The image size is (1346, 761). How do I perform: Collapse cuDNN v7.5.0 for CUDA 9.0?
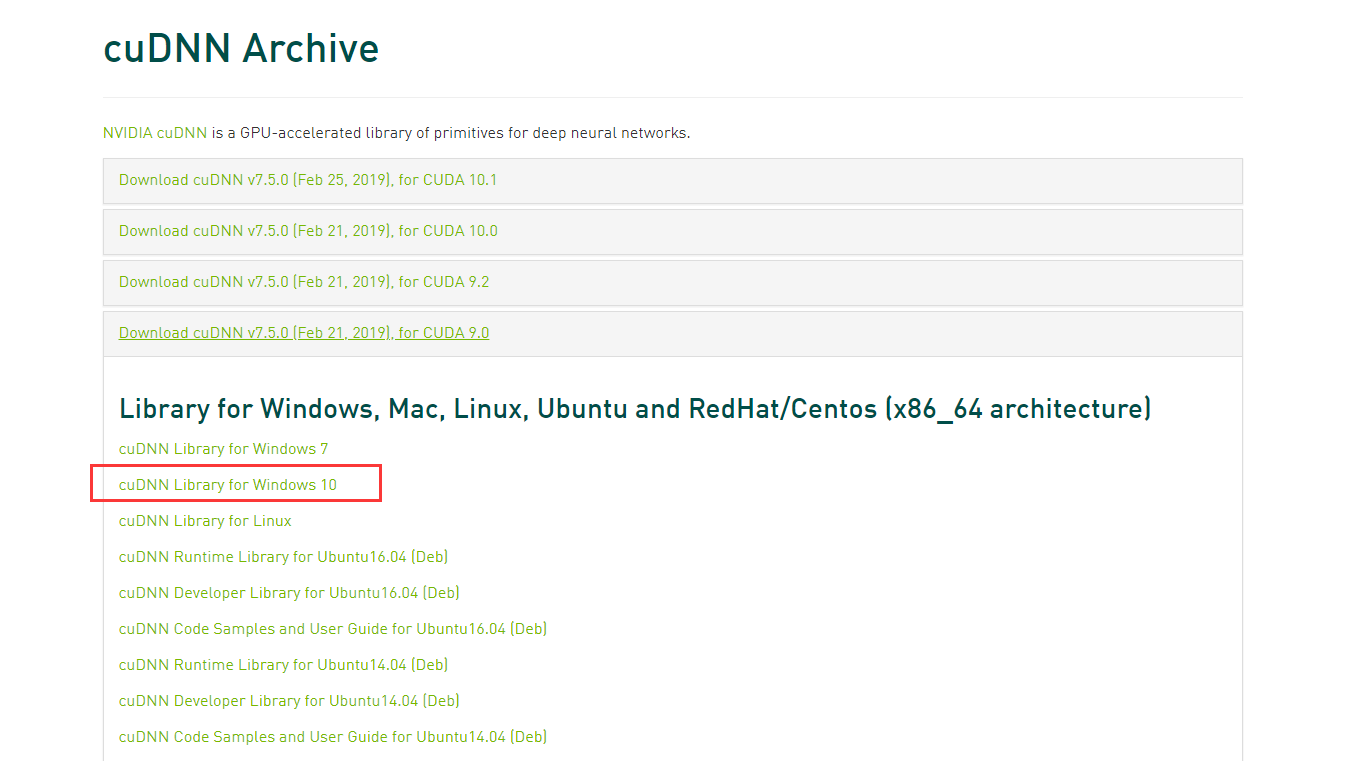point(304,333)
